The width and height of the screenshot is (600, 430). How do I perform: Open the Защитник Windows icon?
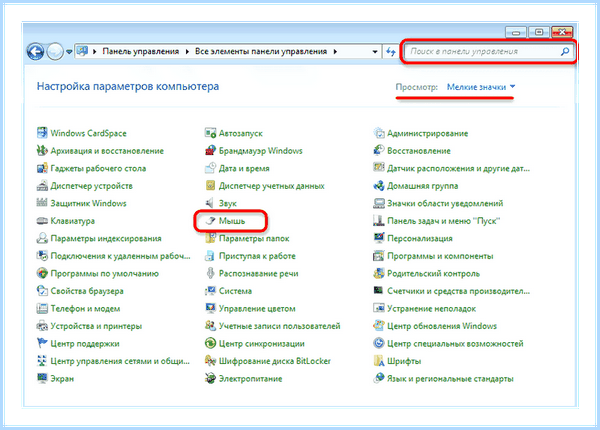(42, 203)
